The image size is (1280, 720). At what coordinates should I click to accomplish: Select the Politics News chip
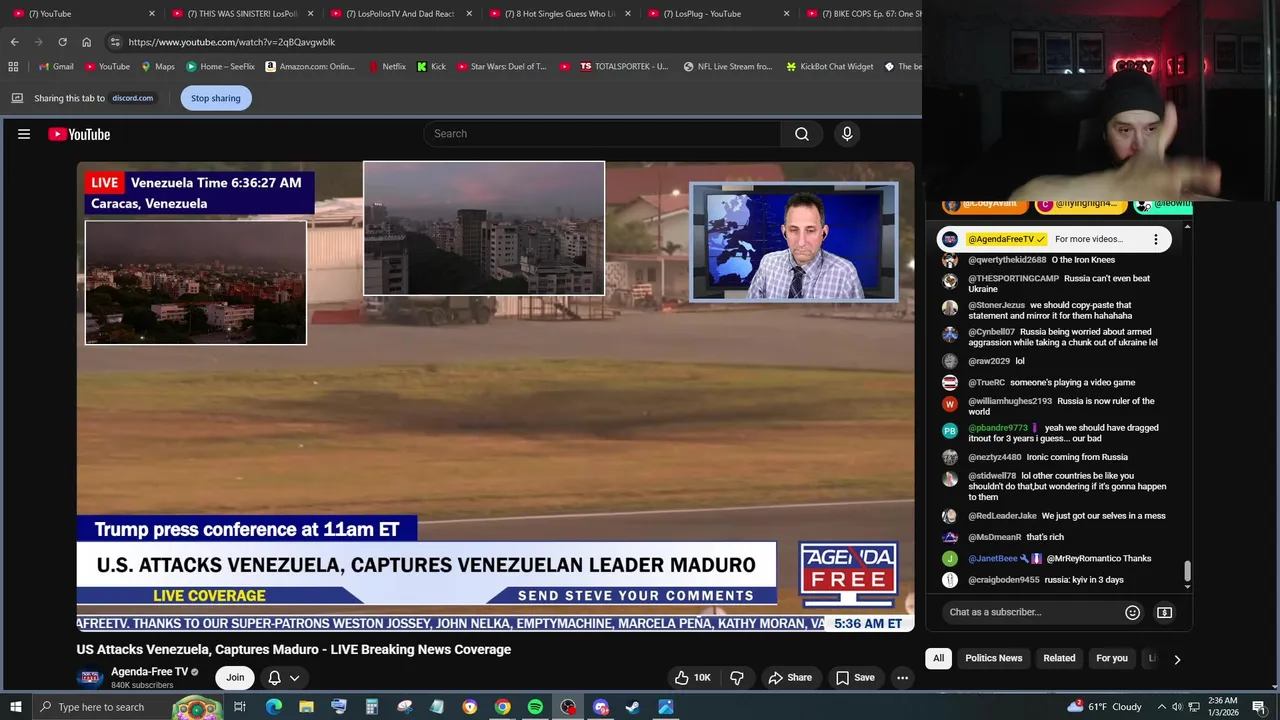pos(993,659)
